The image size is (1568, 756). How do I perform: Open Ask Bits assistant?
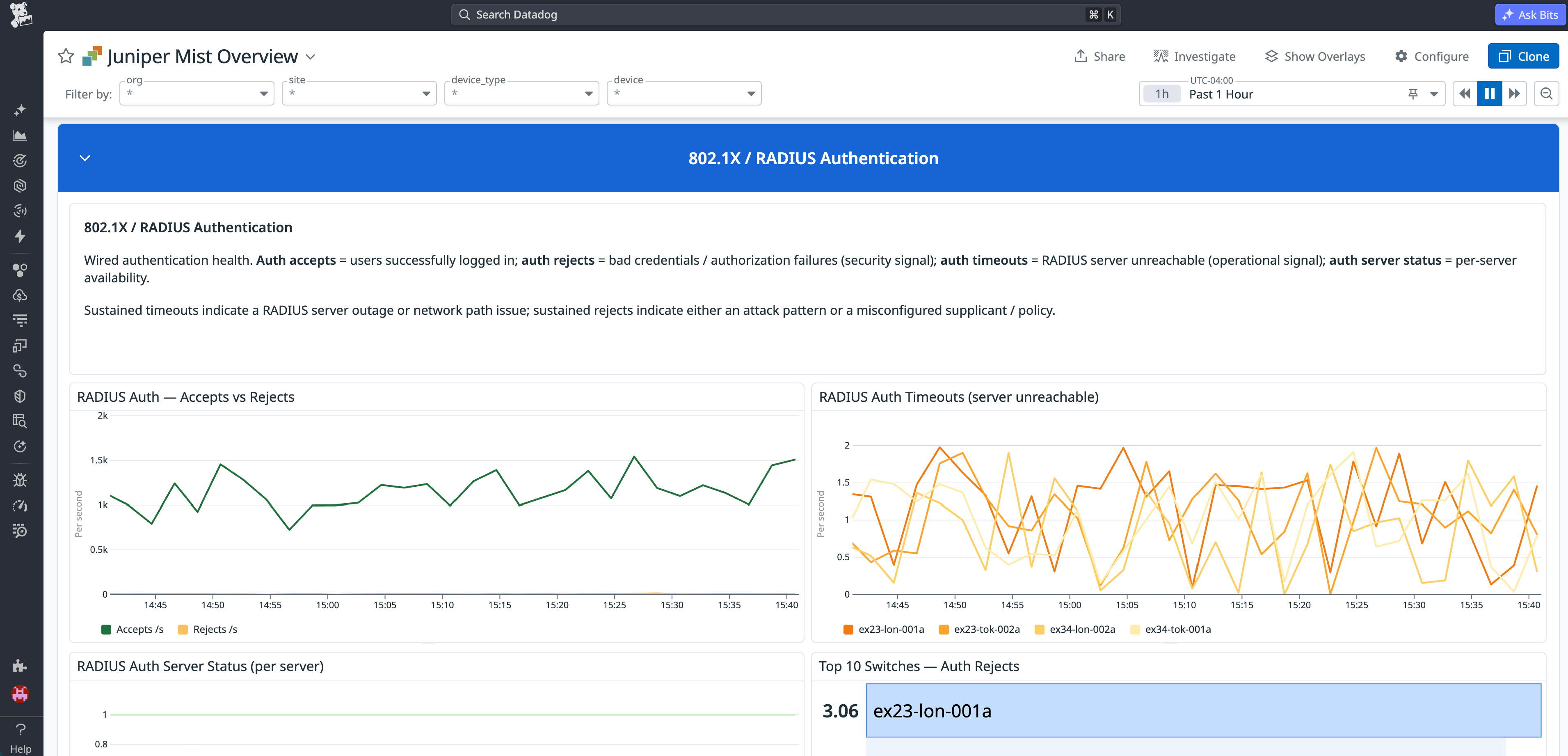pos(1530,15)
